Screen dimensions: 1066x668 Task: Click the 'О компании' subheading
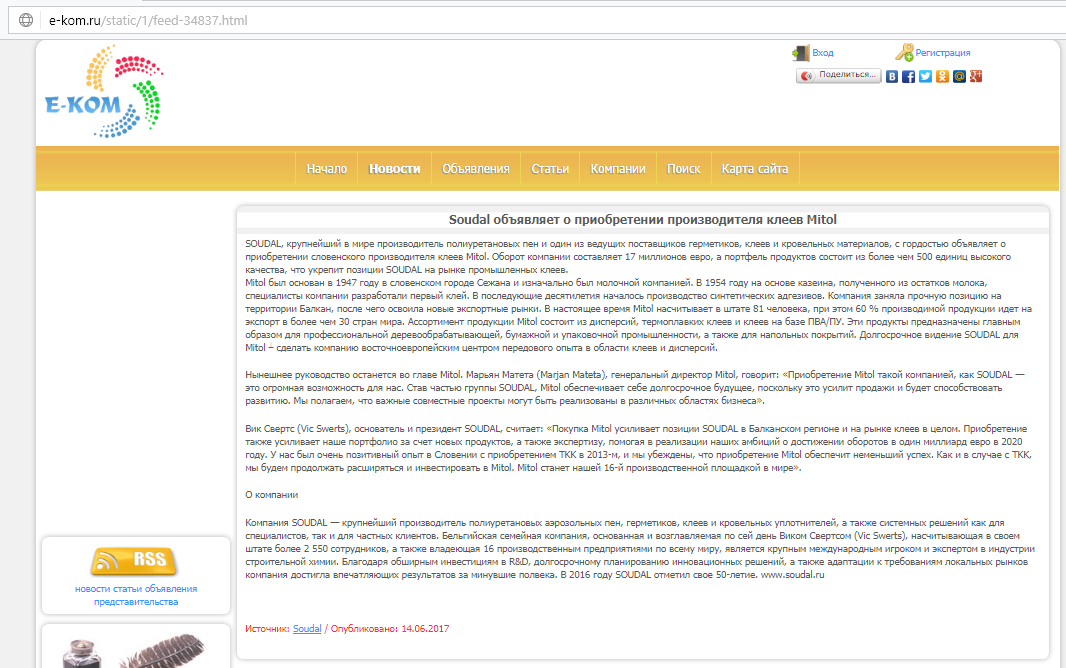(272, 495)
